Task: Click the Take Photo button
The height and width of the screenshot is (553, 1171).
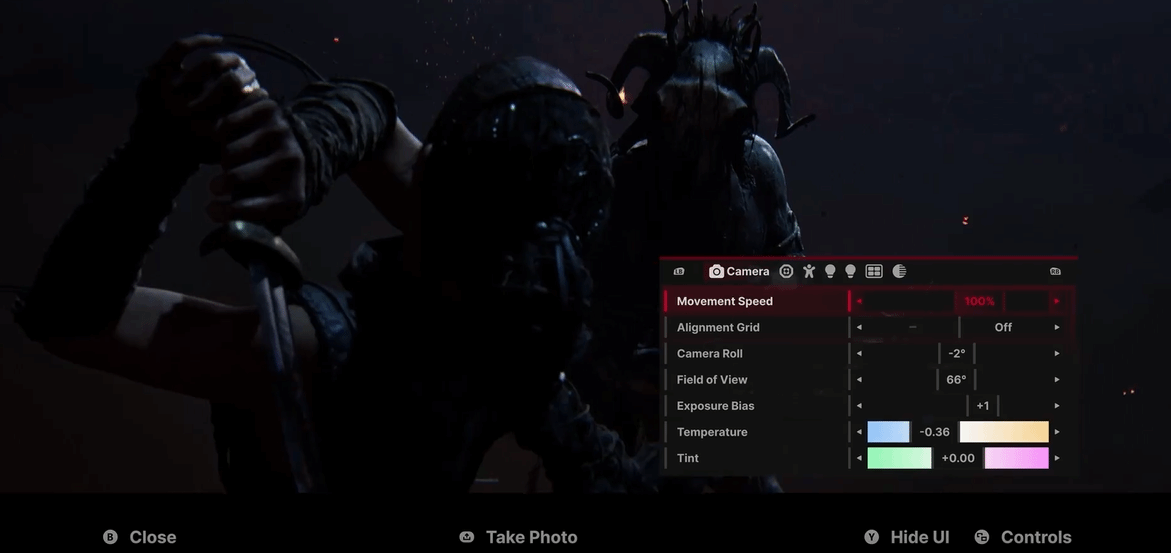Action: (x=519, y=537)
